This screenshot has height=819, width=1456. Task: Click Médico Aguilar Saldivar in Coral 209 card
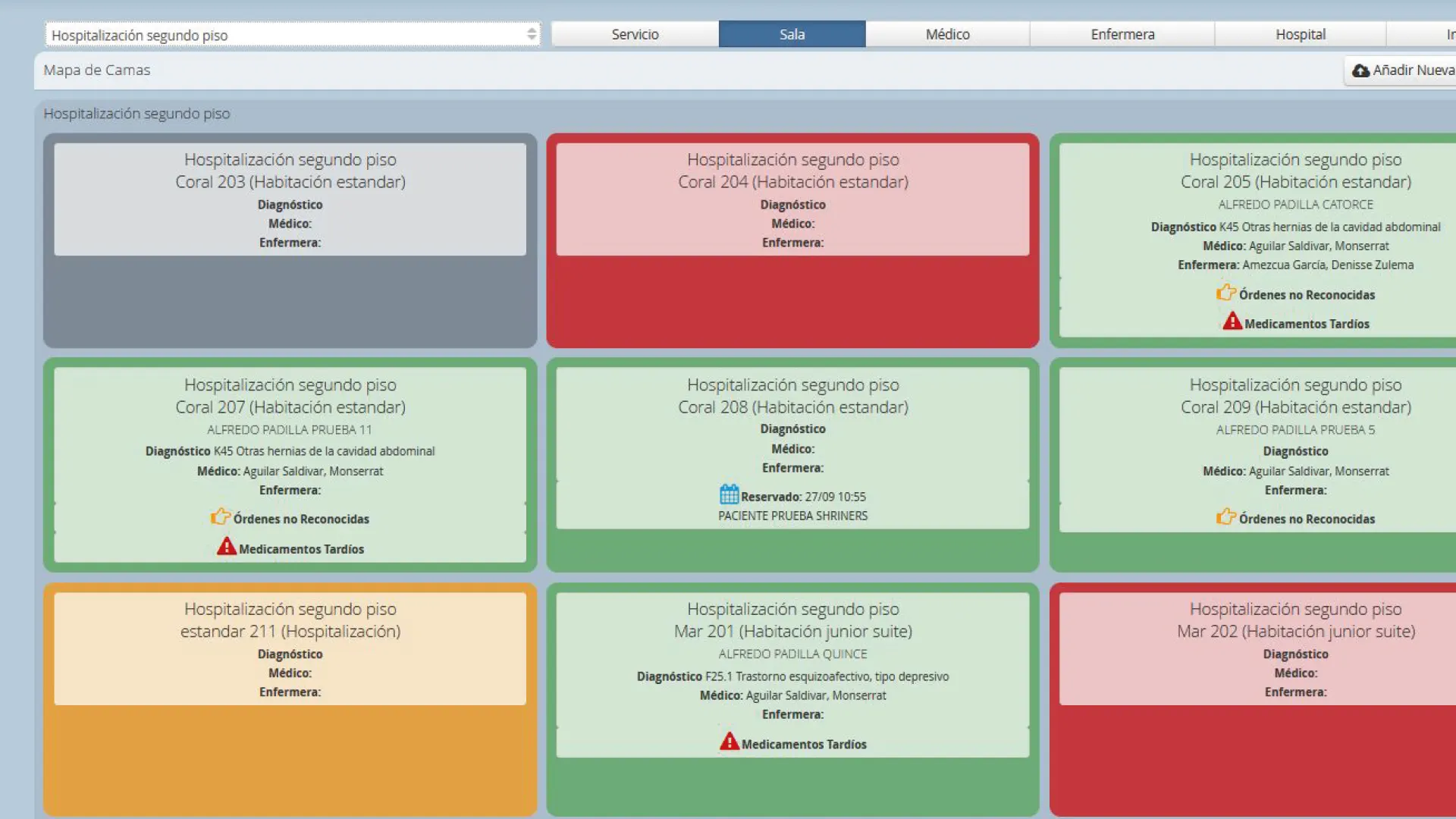1295,471
